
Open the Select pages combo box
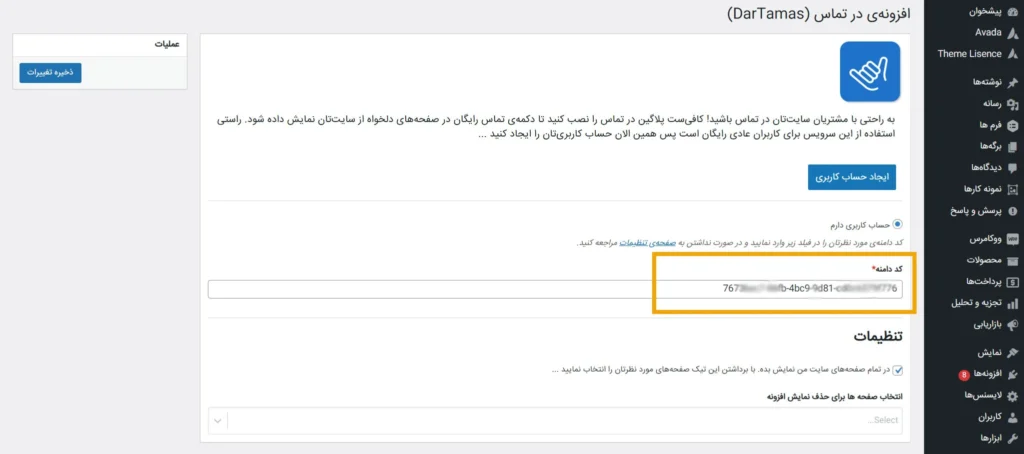555,421
